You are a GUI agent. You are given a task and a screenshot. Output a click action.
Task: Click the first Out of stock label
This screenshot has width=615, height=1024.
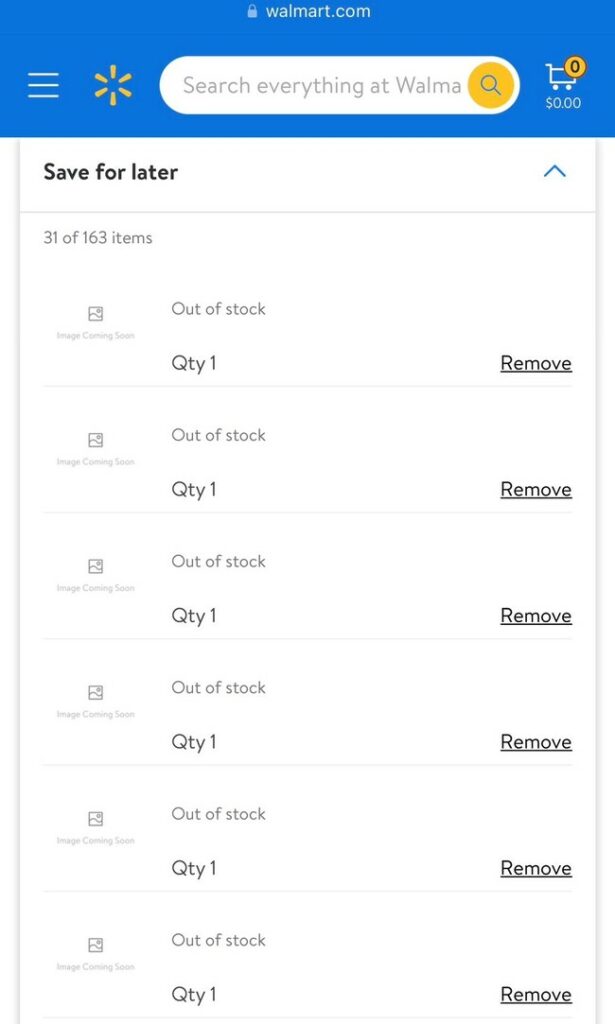click(218, 309)
